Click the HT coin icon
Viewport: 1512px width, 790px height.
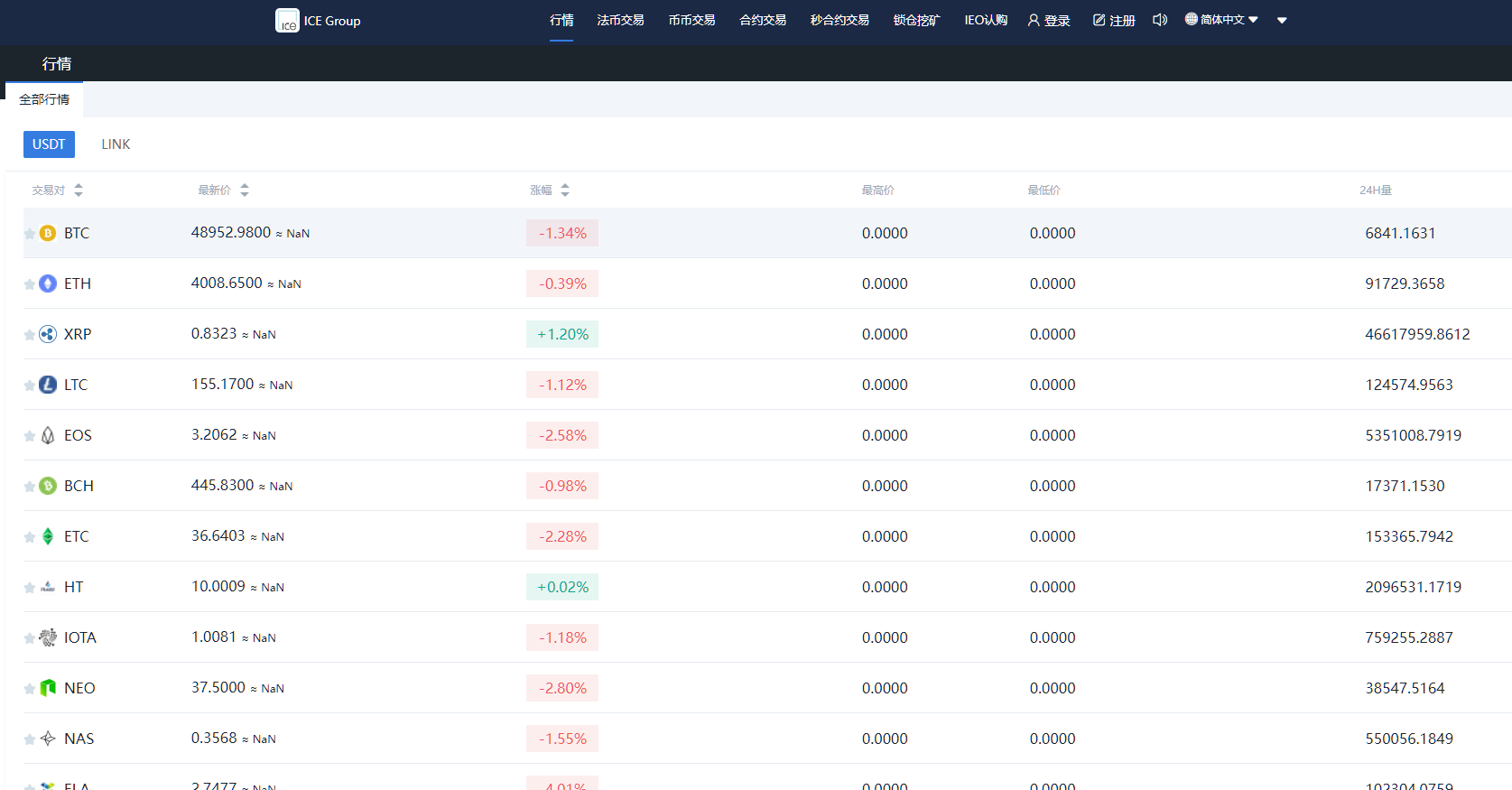48,587
